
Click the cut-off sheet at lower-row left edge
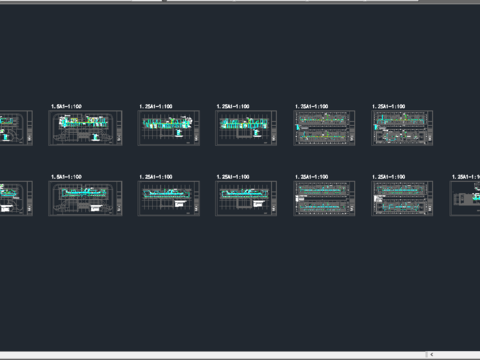(16, 198)
